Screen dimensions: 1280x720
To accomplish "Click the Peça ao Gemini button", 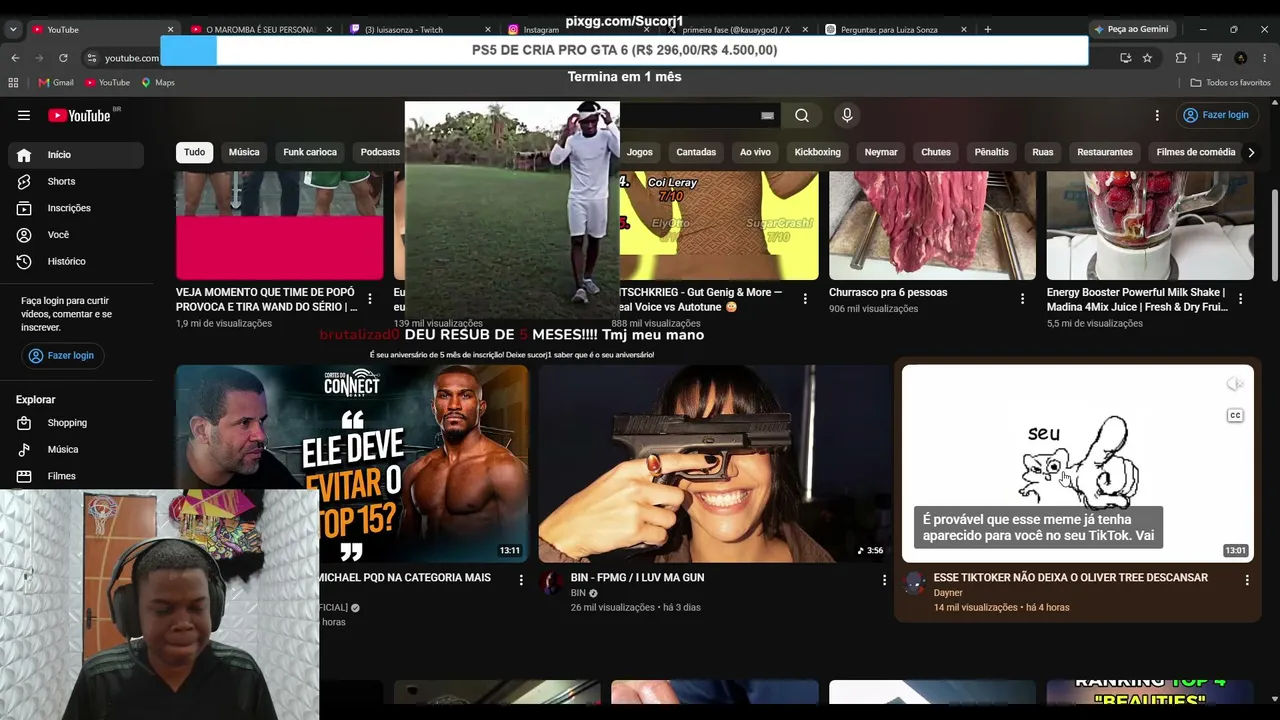I will click(x=1131, y=30).
